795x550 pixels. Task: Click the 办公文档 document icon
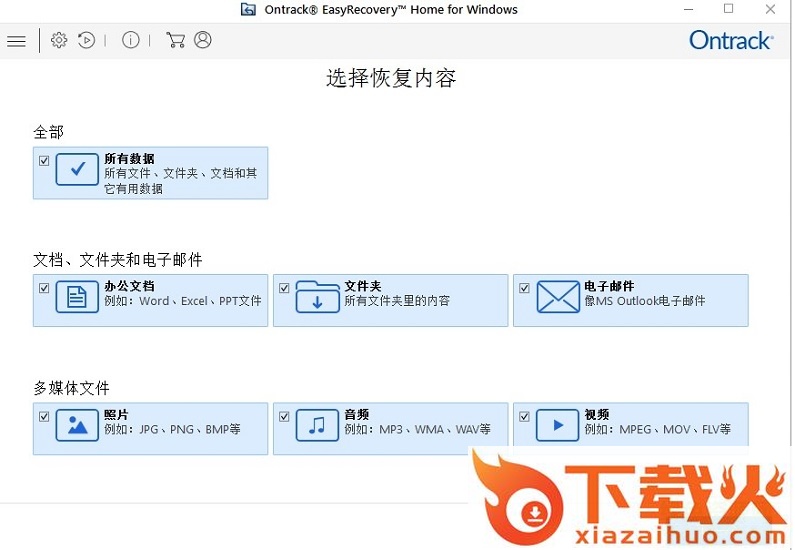click(x=77, y=297)
